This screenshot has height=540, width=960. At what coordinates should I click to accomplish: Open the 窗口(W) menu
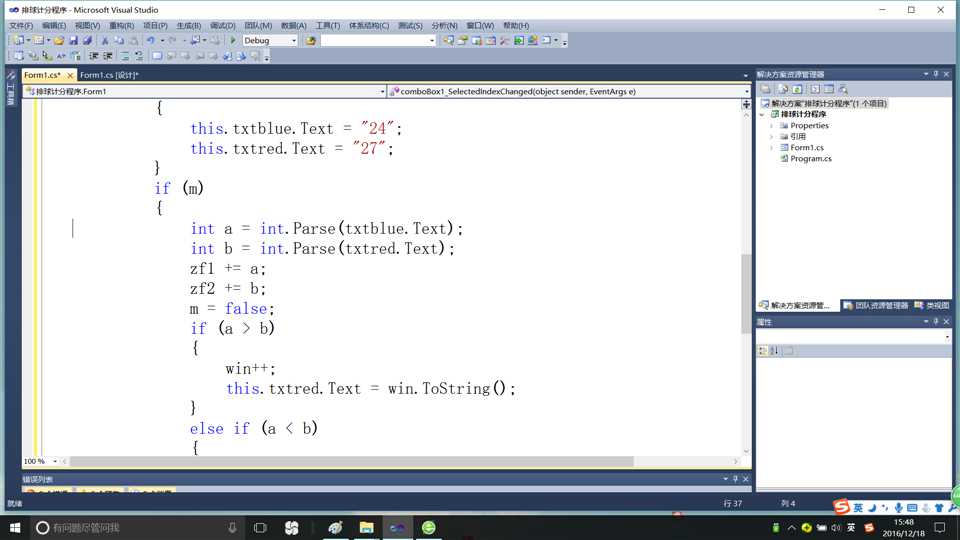tap(480, 26)
